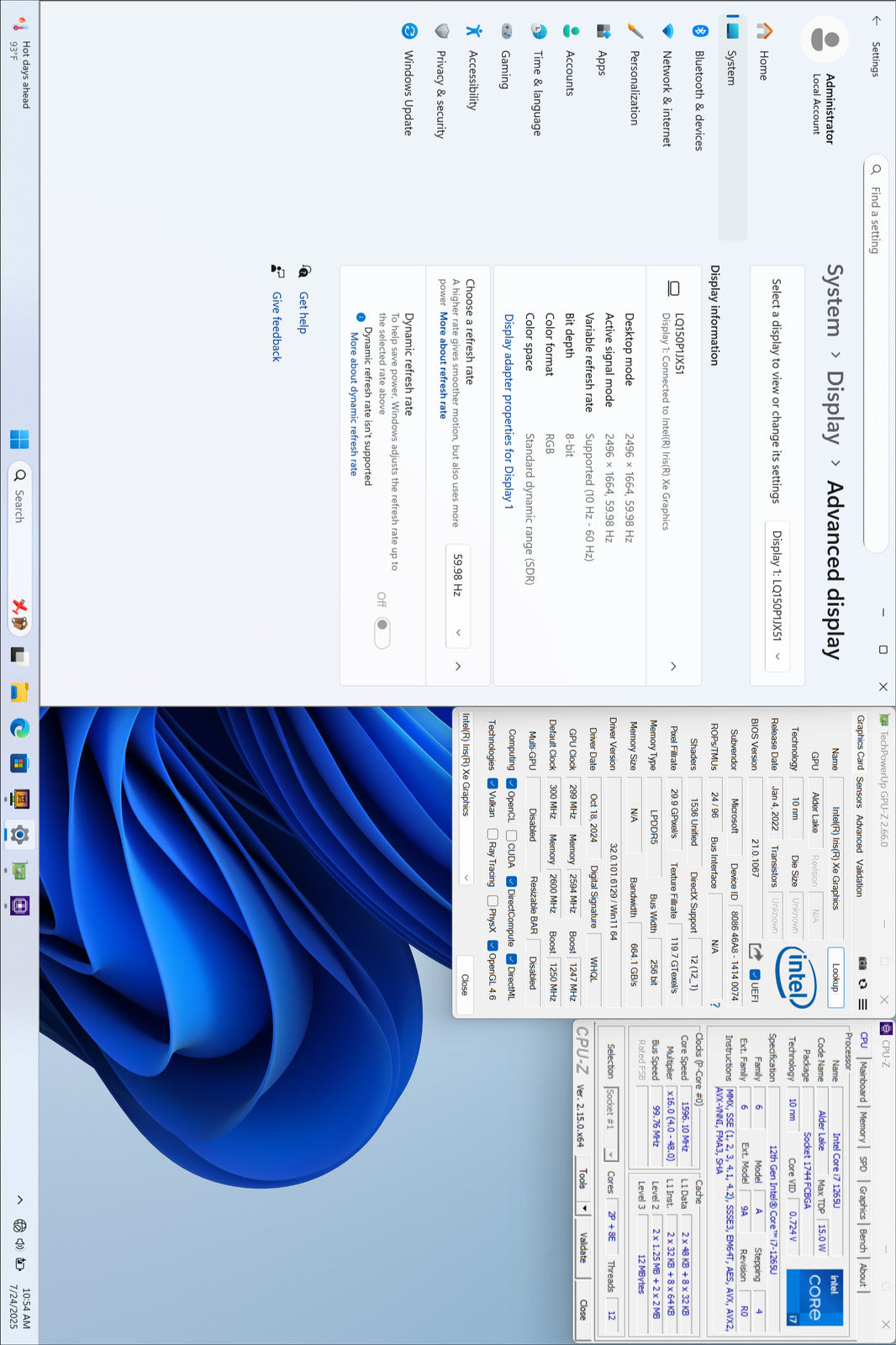Open Gaming settings
Viewport: 896px width, 1345px height.
pos(506,55)
